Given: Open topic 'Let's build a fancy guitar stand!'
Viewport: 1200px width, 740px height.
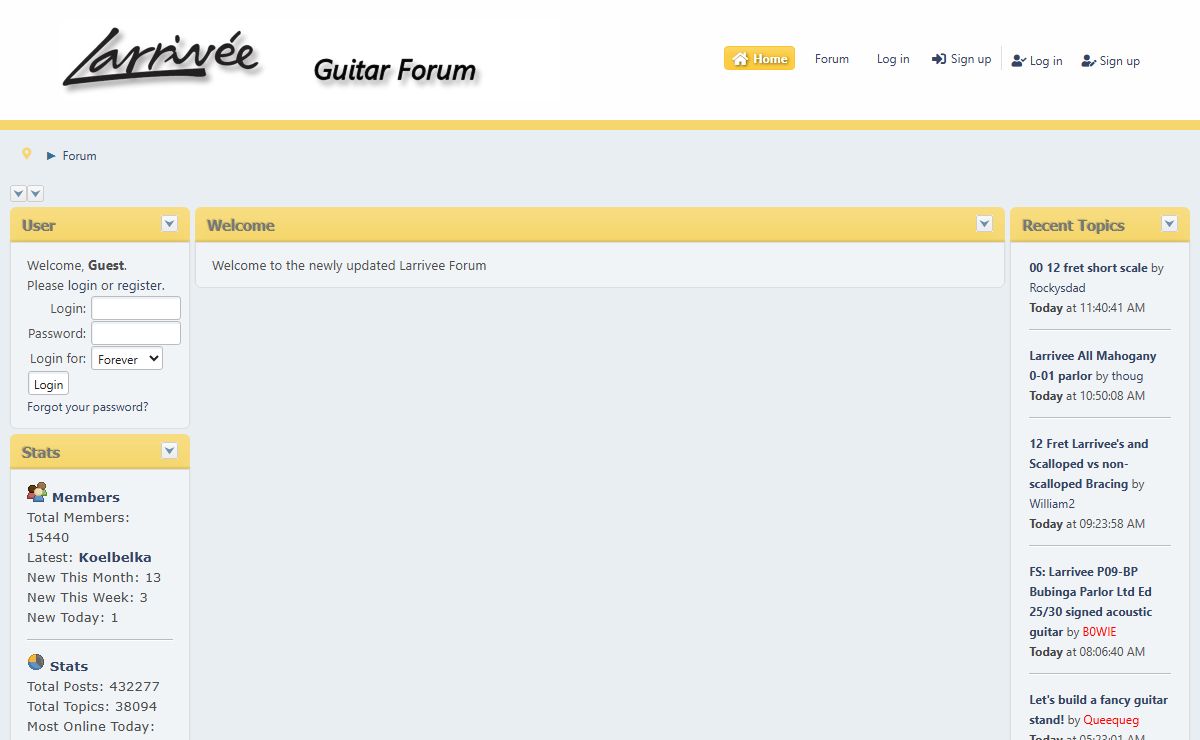Looking at the screenshot, I should click(1098, 710).
